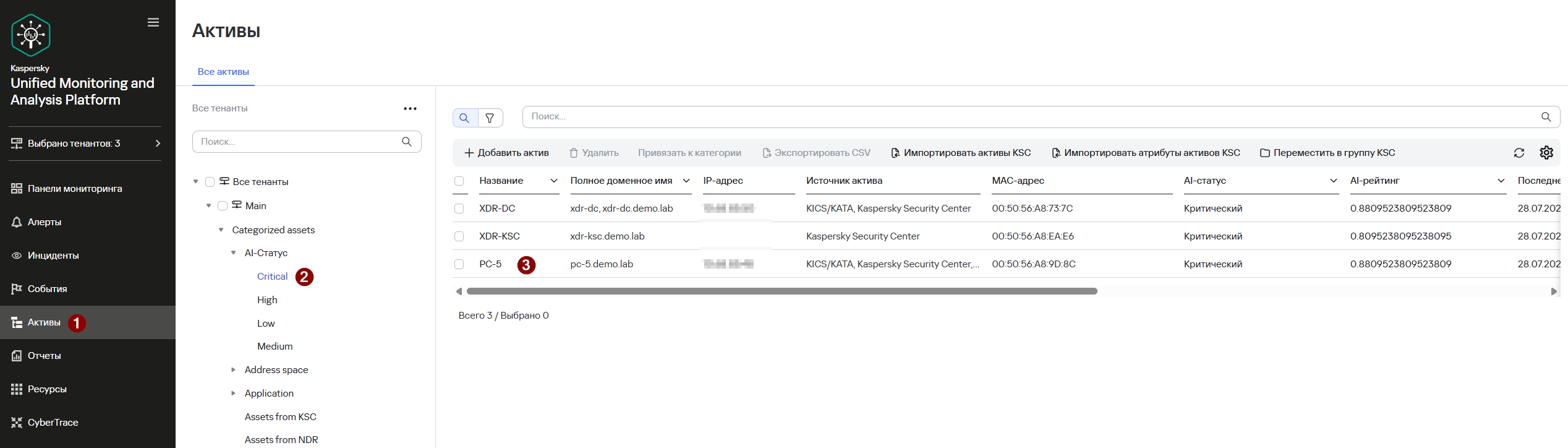
Task: Open Панели мониторинга dashboards section
Action: (75, 188)
